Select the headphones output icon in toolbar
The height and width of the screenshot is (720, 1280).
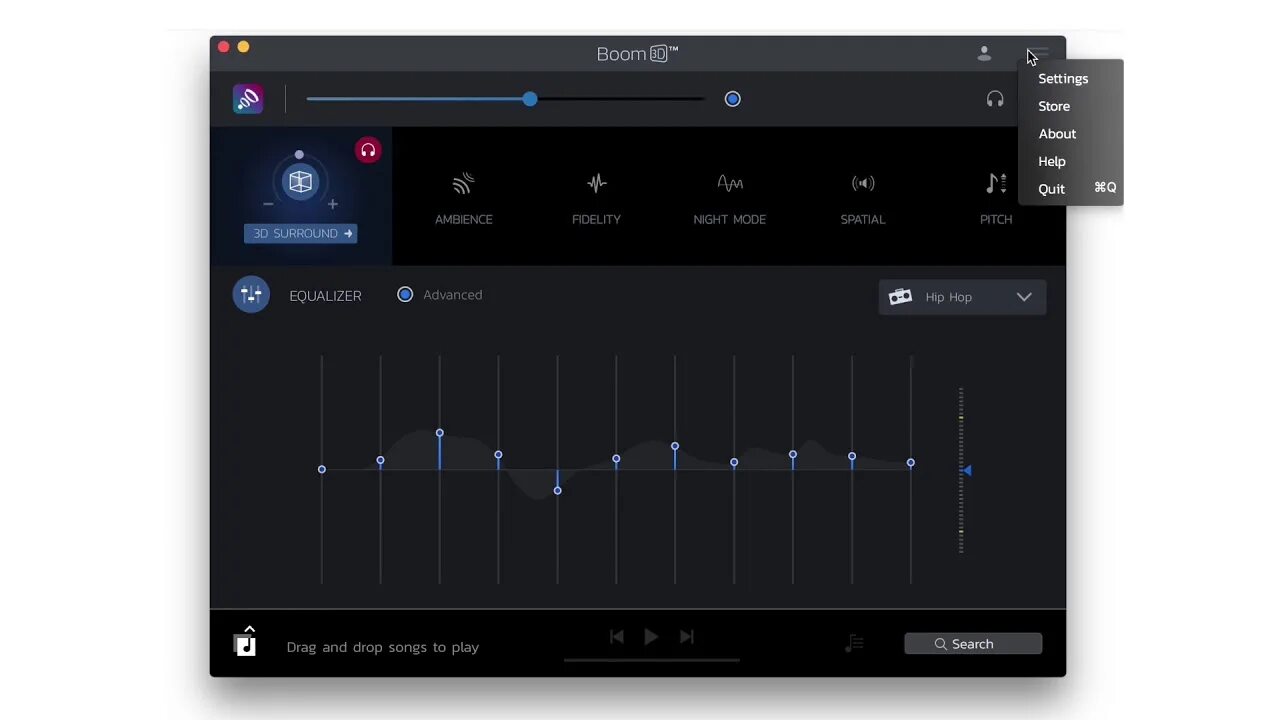pyautogui.click(x=995, y=99)
